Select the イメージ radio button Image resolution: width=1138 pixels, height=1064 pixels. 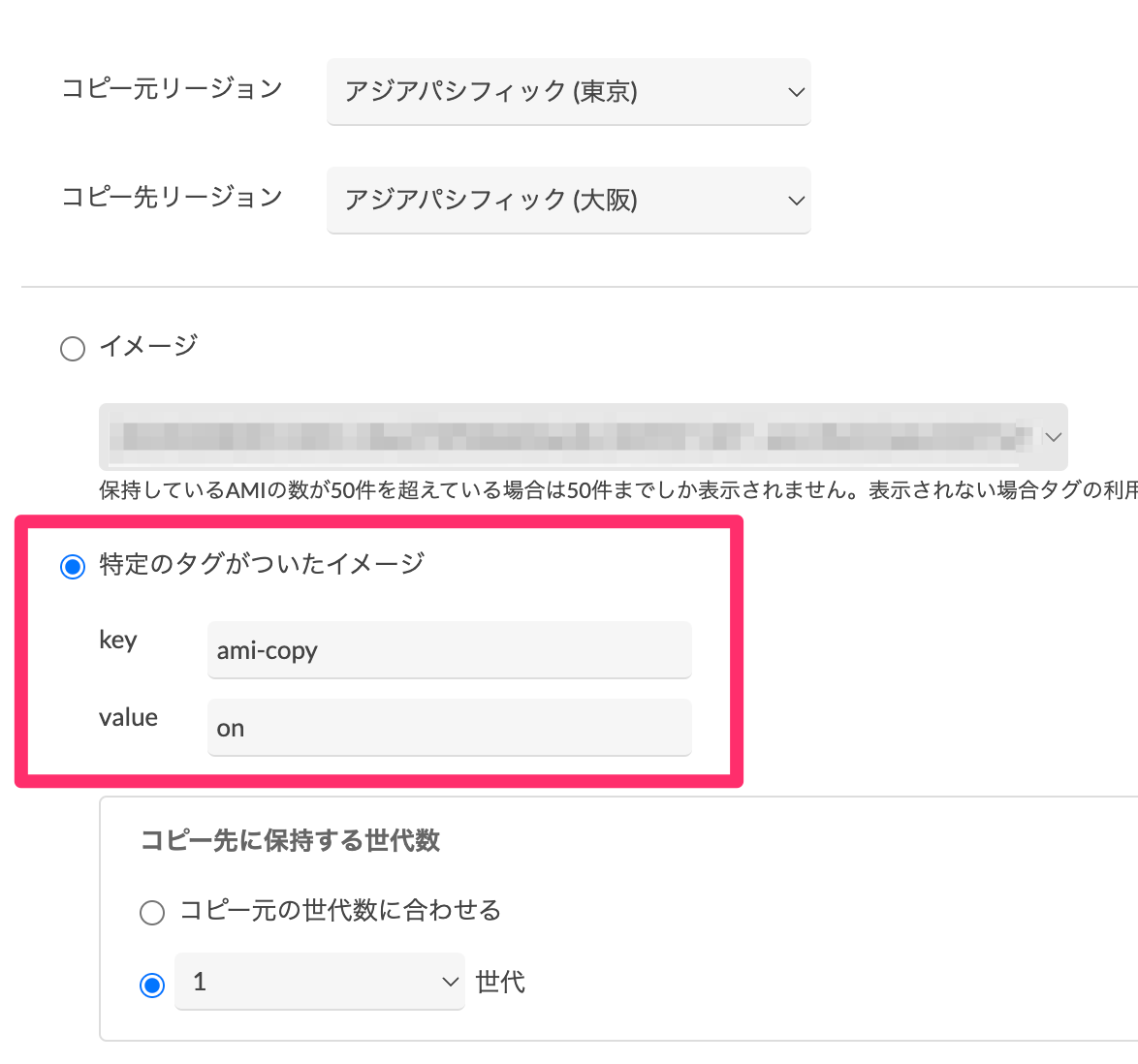click(73, 349)
